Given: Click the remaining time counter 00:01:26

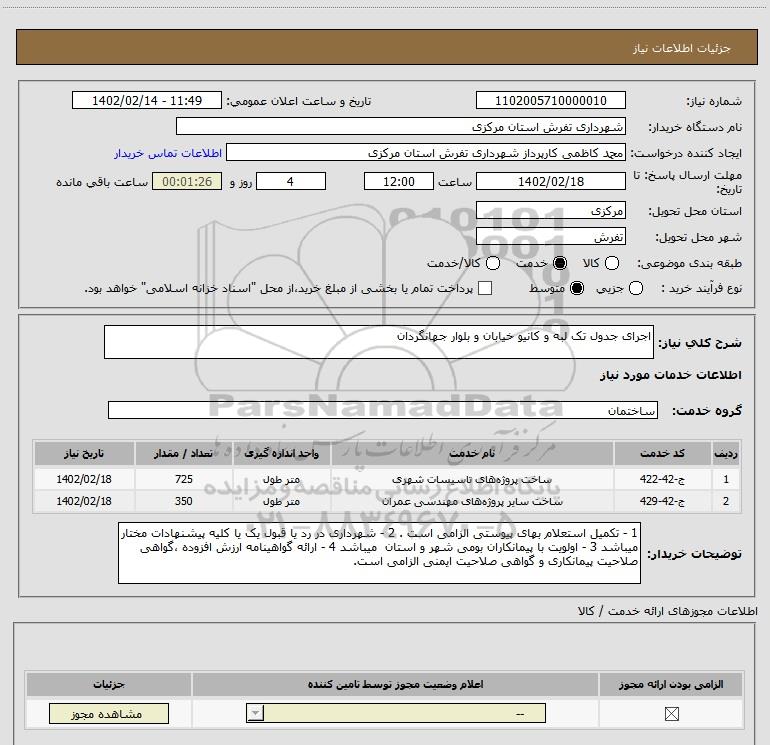Looking at the screenshot, I should click(187, 181).
